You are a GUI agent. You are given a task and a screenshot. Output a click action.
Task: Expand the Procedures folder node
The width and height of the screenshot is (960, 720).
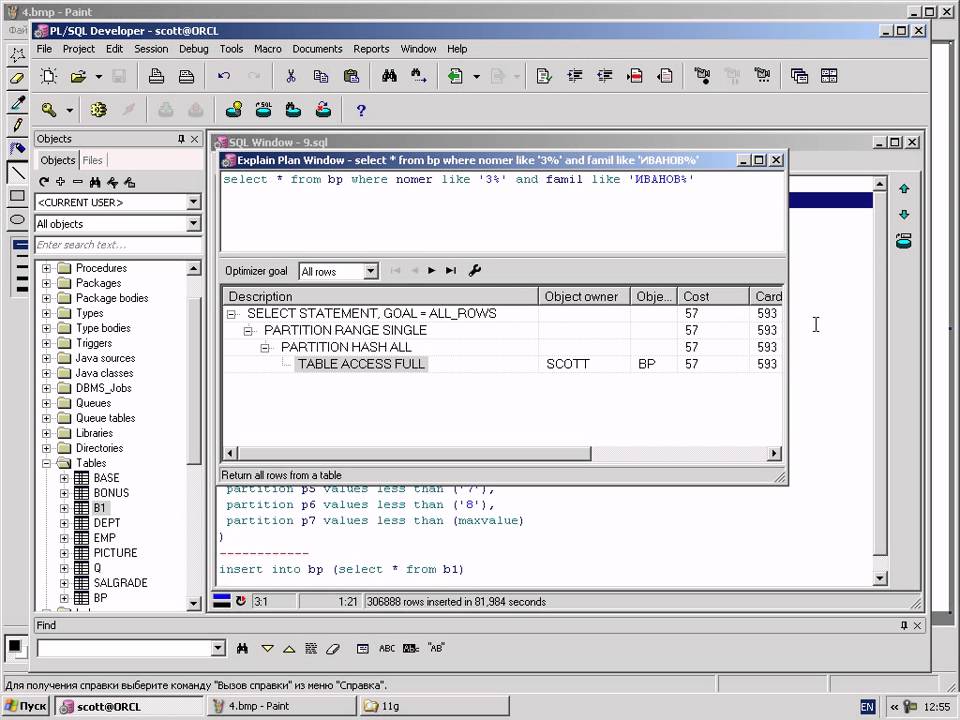[x=47, y=268]
